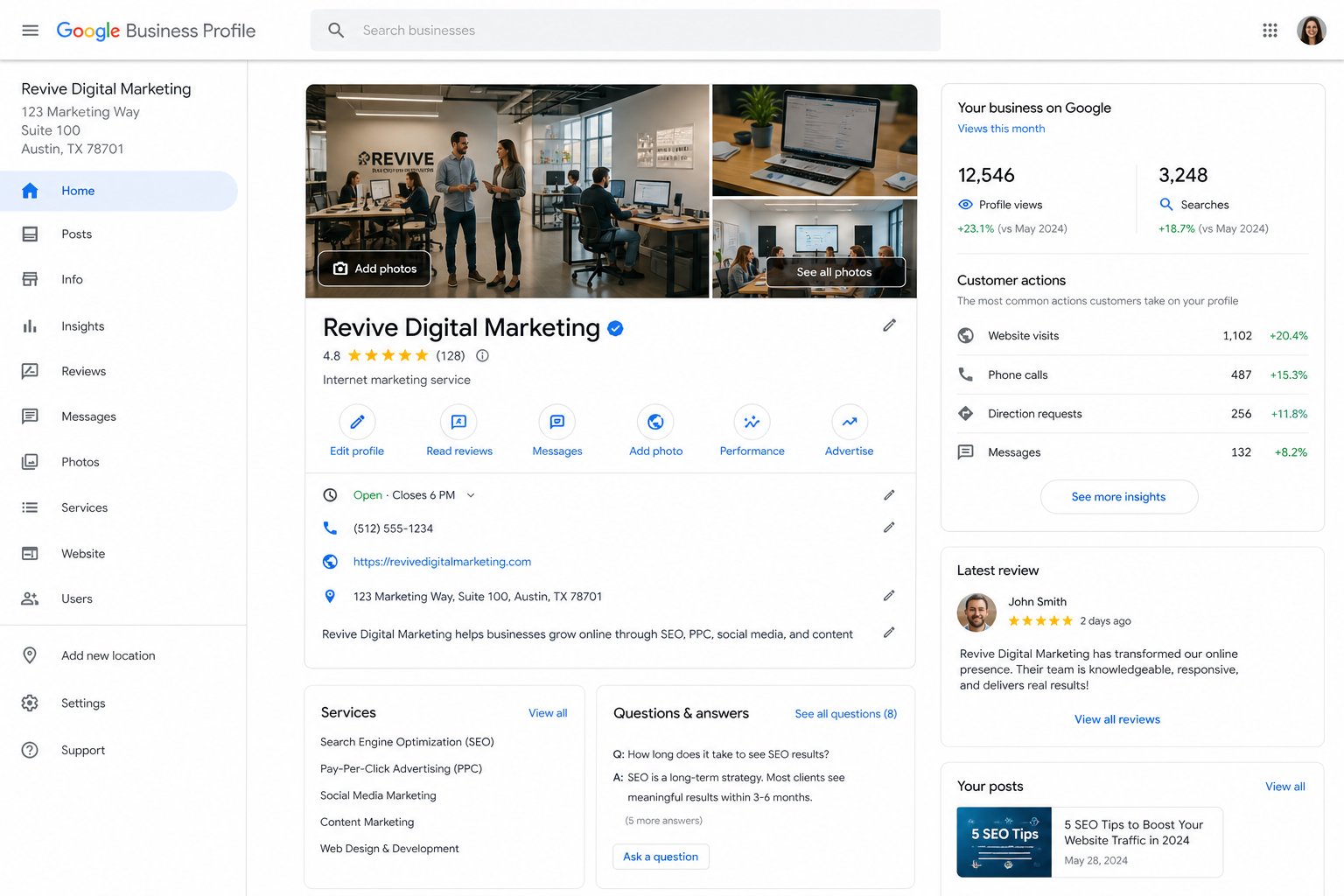This screenshot has width=1344, height=896.
Task: Open the 5 SEO Tips post thumbnail
Action: tap(1004, 842)
